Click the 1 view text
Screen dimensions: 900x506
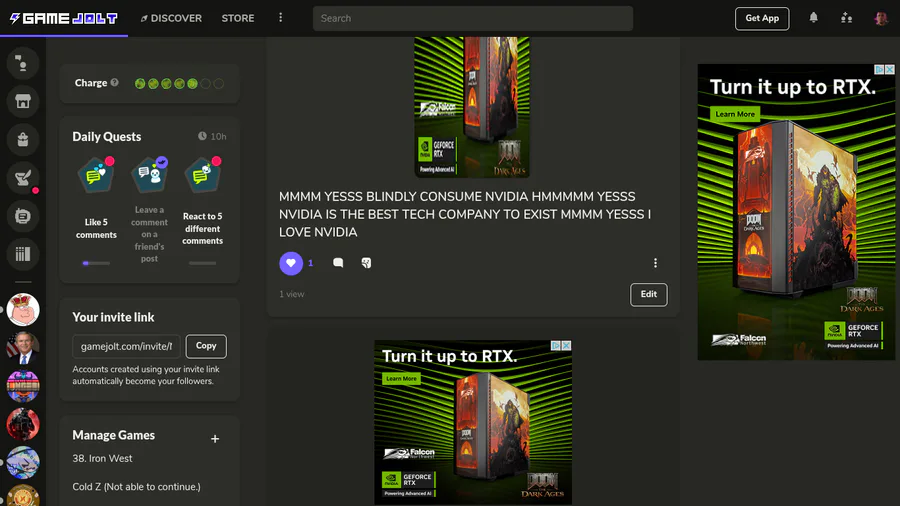[x=292, y=294]
